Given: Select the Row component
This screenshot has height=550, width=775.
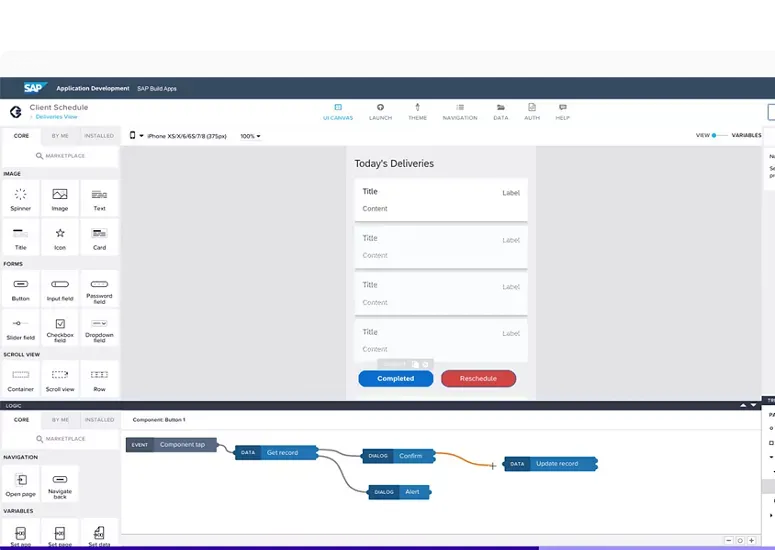Looking at the screenshot, I should point(99,380).
